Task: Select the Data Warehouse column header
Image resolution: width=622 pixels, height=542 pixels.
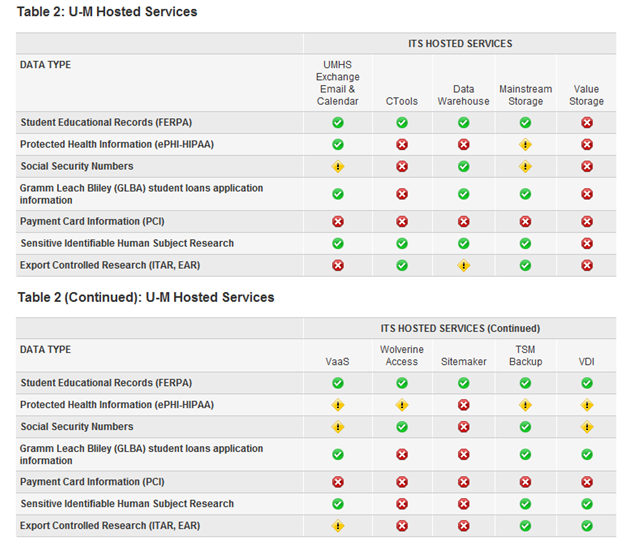Action: [x=463, y=95]
